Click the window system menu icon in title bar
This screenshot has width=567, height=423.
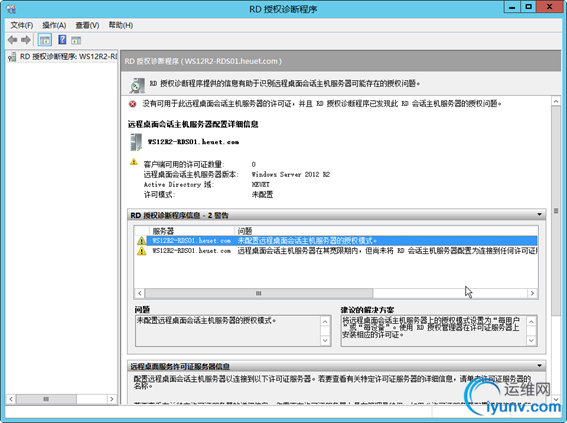click(x=11, y=8)
